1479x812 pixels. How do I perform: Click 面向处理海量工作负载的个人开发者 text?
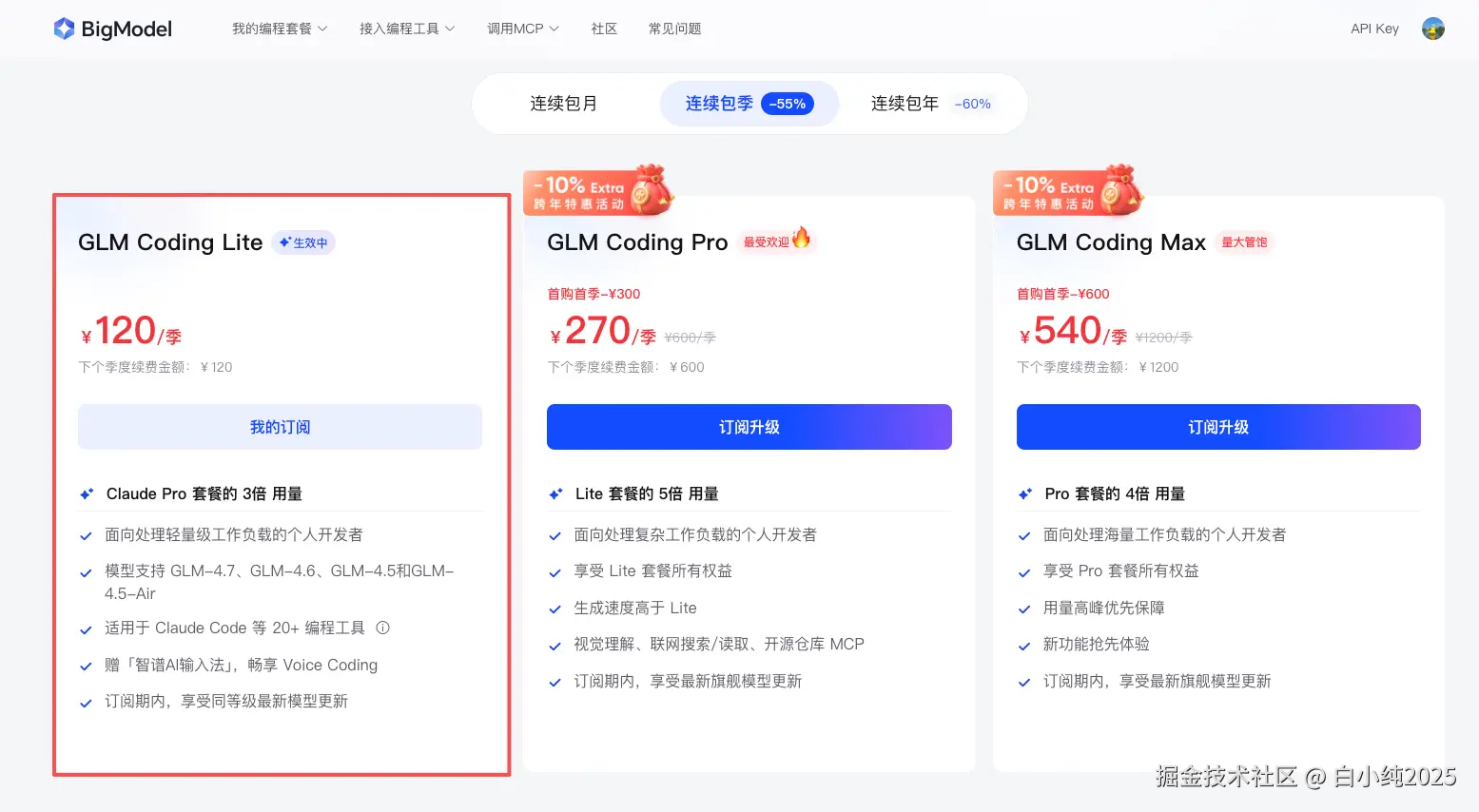pos(1164,535)
